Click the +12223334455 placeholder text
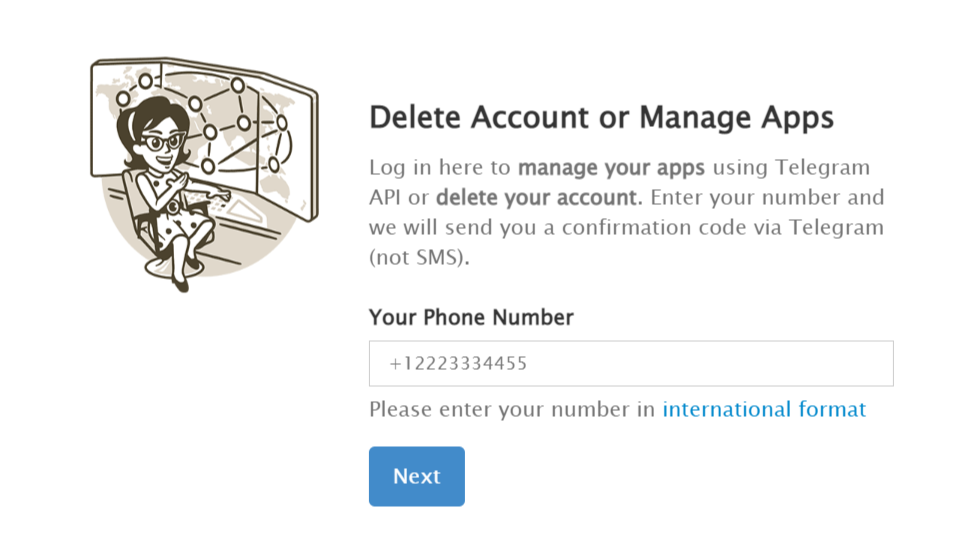Image resolution: width=968 pixels, height=544 pixels. pos(458,364)
